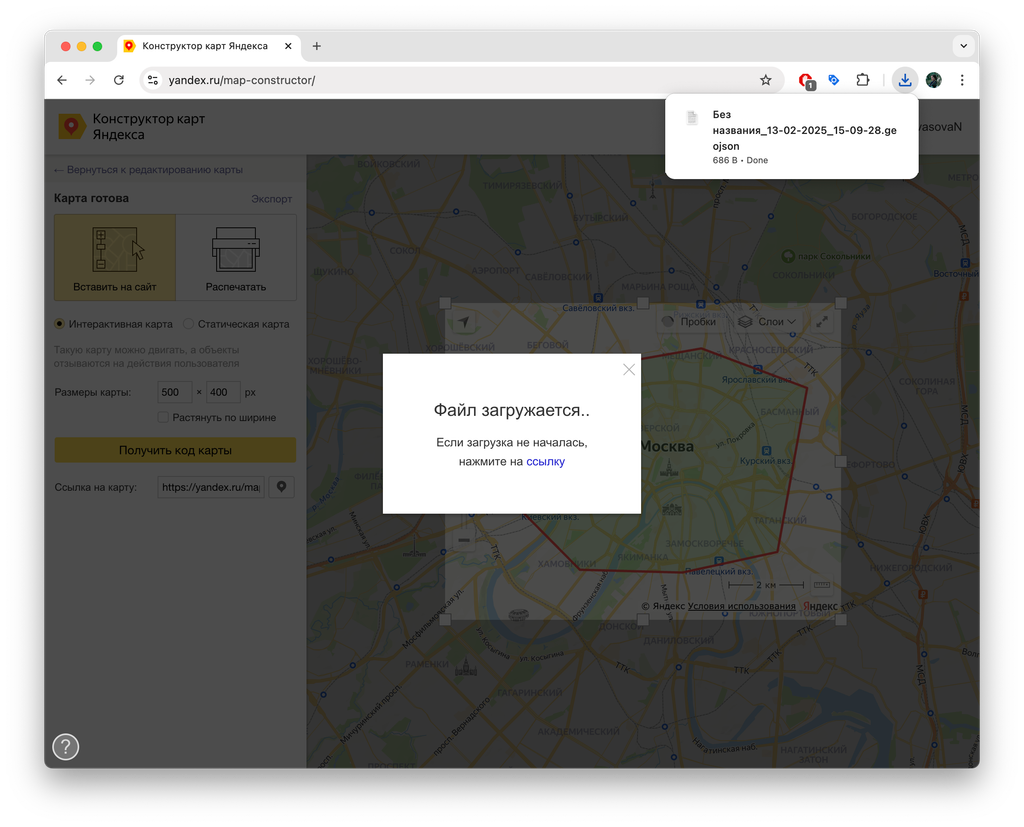
Task: Open the help question mark button
Action: 66,747
